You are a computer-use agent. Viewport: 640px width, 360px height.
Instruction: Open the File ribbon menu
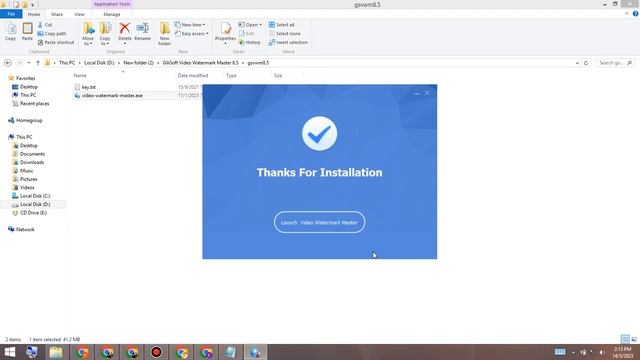coord(11,14)
